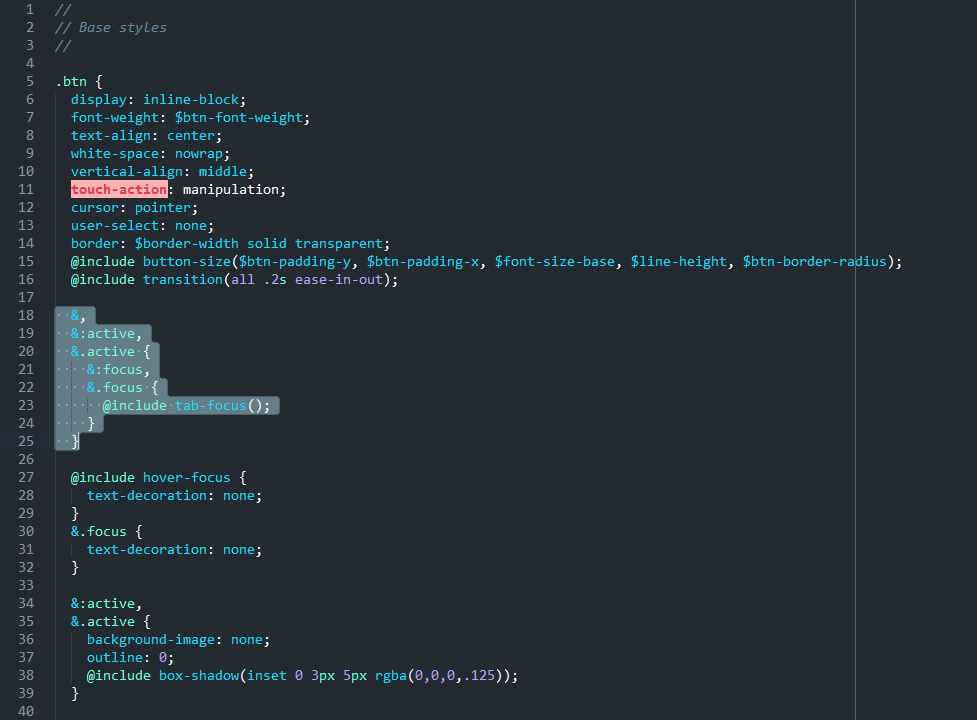This screenshot has height=720, width=977.
Task: Click the user-select property name
Action: pyautogui.click(x=115, y=225)
